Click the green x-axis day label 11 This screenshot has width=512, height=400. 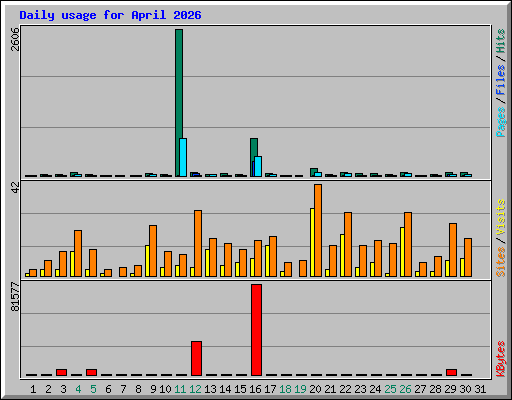(180, 389)
